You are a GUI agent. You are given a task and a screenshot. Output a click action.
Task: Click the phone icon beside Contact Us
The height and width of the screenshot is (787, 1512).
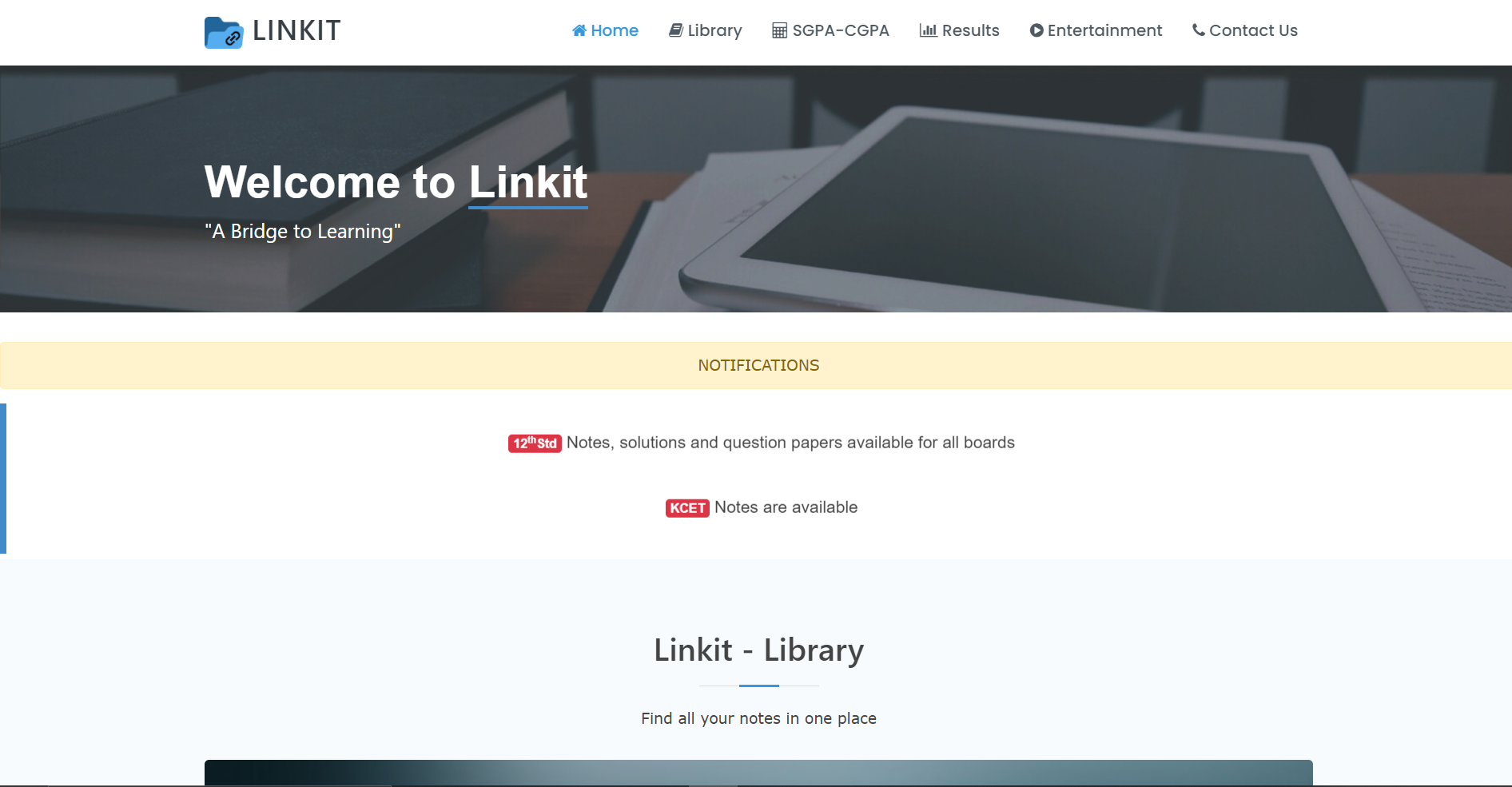click(x=1199, y=30)
